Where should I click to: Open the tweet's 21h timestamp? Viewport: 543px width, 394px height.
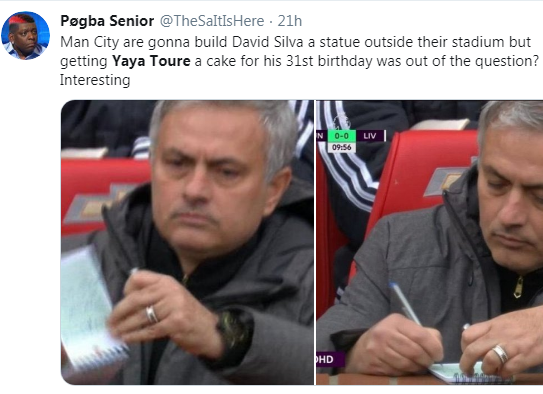point(290,21)
